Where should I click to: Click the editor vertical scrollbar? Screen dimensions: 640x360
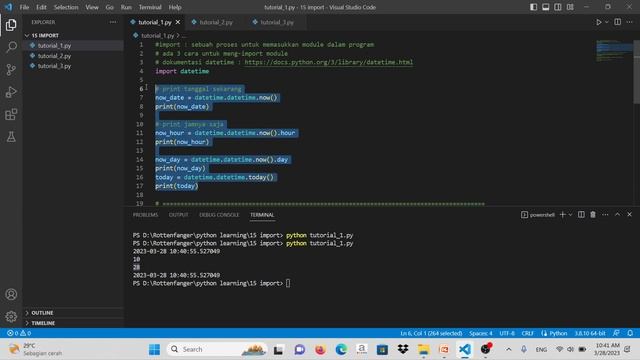point(636,71)
